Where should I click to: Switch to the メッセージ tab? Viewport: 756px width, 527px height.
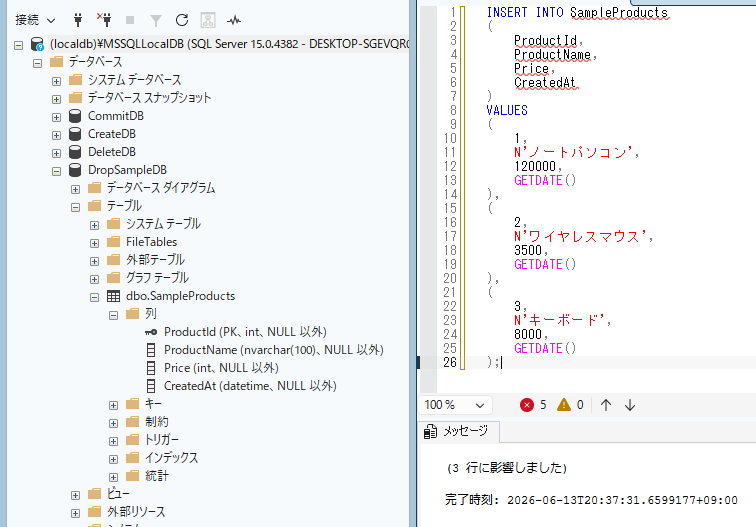(x=460, y=431)
